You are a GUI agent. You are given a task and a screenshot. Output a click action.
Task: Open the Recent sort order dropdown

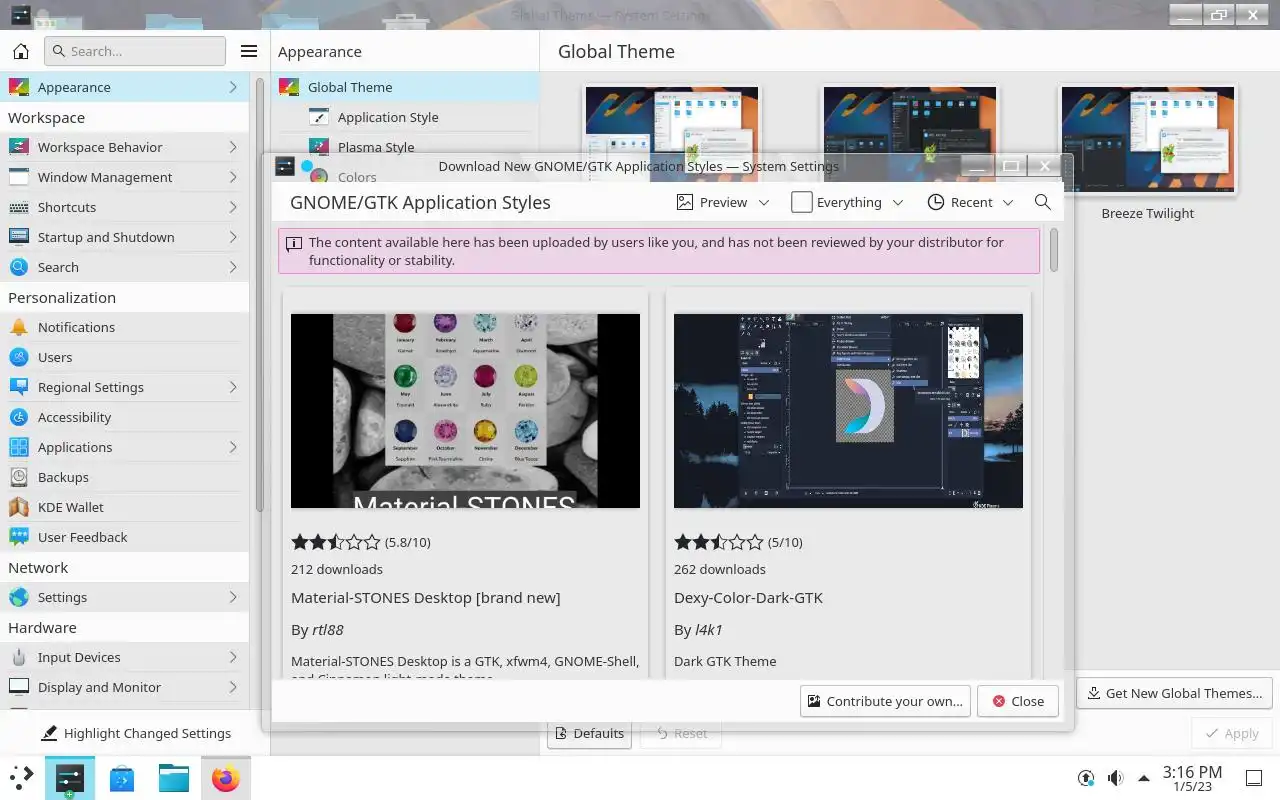pyautogui.click(x=970, y=202)
